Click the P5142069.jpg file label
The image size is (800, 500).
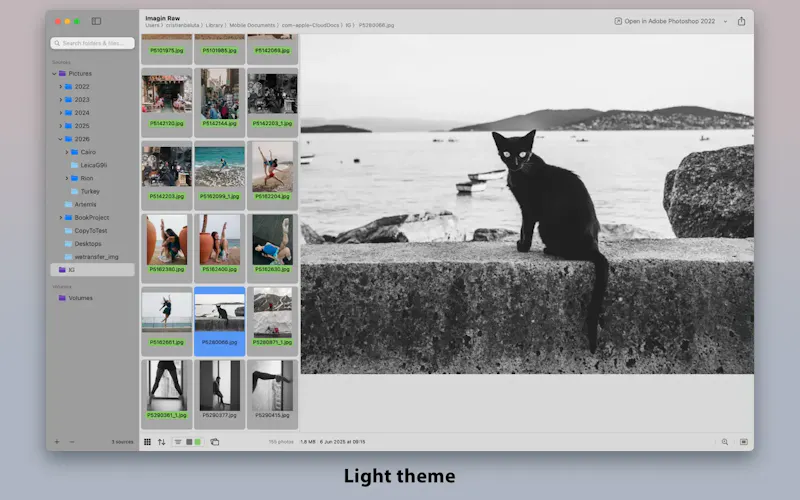tap(272, 51)
